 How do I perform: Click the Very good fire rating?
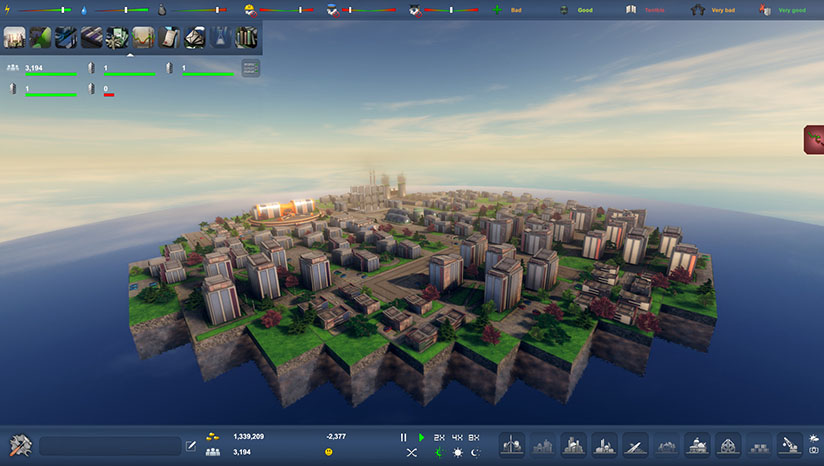pos(792,10)
